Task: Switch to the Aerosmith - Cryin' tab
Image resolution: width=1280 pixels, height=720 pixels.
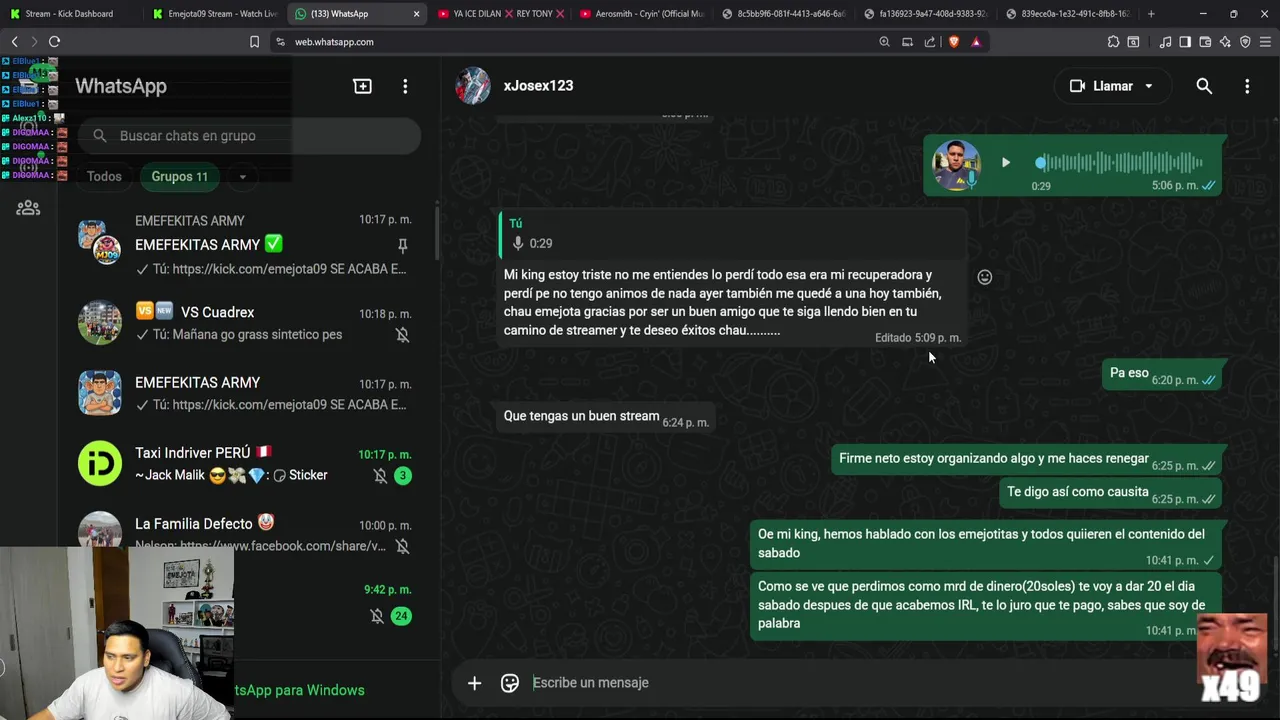Action: click(640, 14)
